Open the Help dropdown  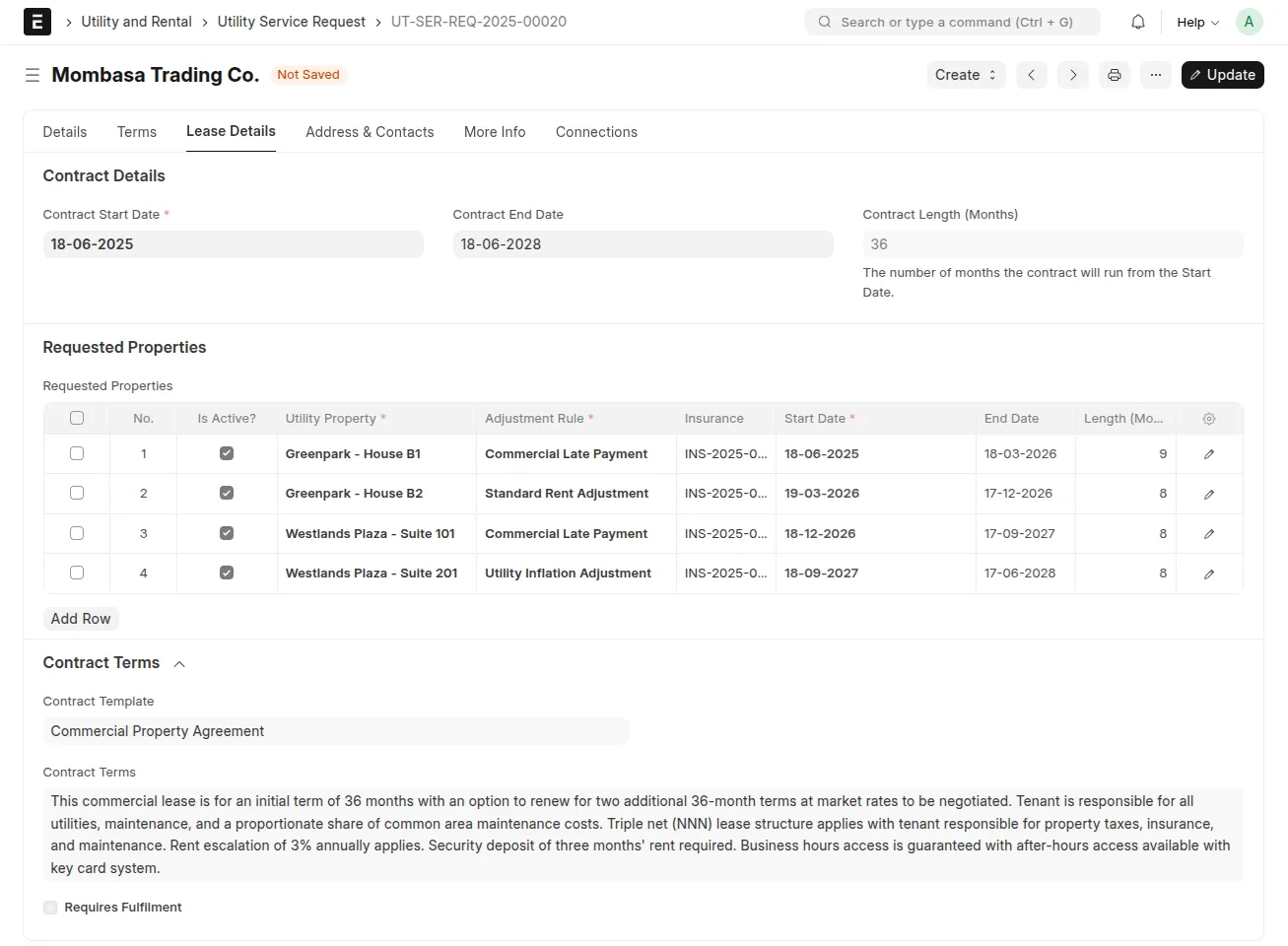[1198, 22]
